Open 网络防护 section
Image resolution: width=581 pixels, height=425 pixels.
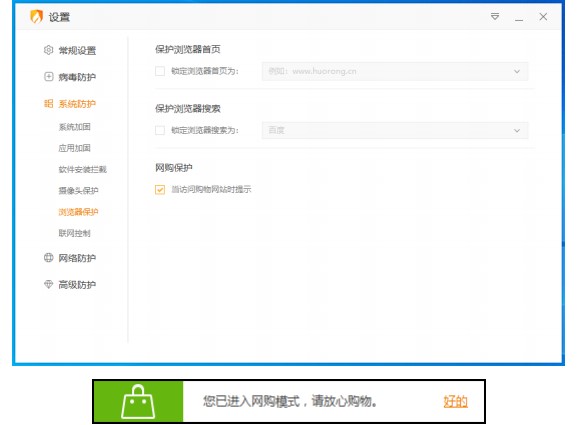coord(77,258)
